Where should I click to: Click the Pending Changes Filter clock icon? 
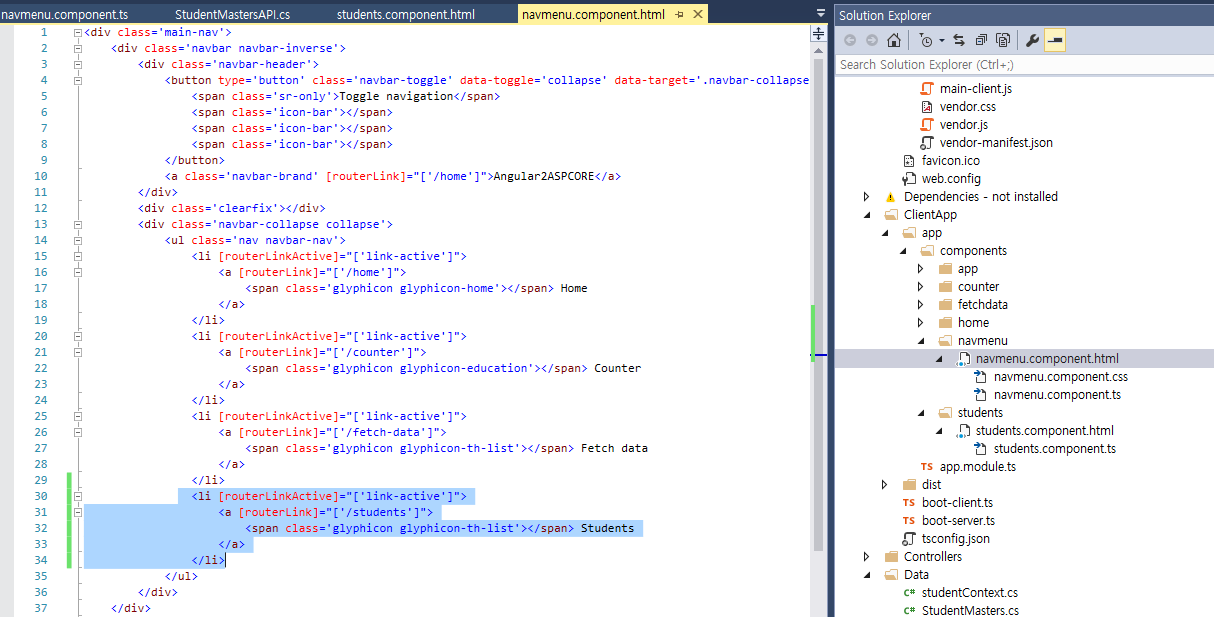coord(926,41)
